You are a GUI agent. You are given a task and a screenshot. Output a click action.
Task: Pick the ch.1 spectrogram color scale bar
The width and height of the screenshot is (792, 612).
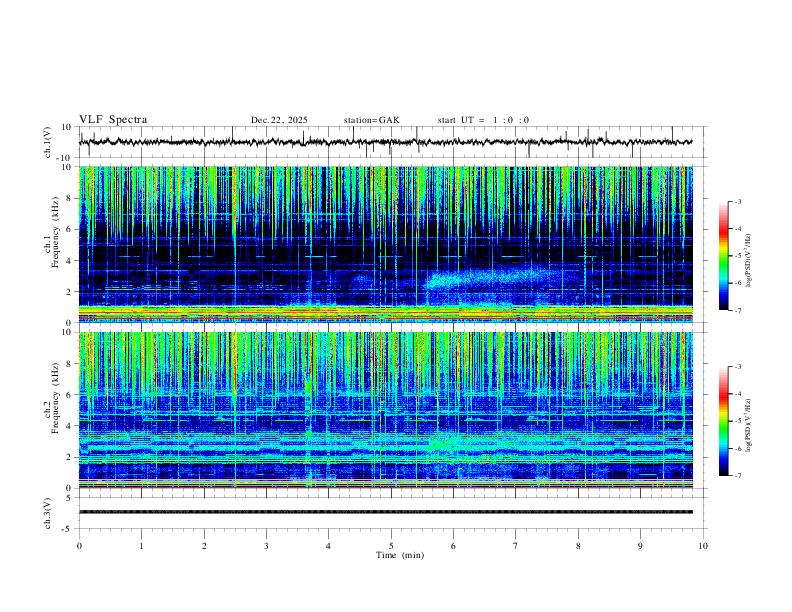coord(724,256)
